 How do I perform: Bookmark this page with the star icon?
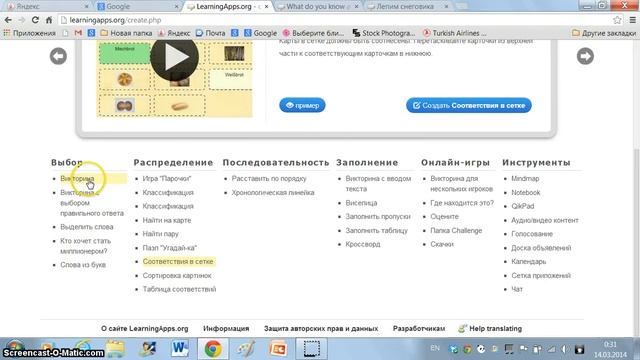coord(617,20)
